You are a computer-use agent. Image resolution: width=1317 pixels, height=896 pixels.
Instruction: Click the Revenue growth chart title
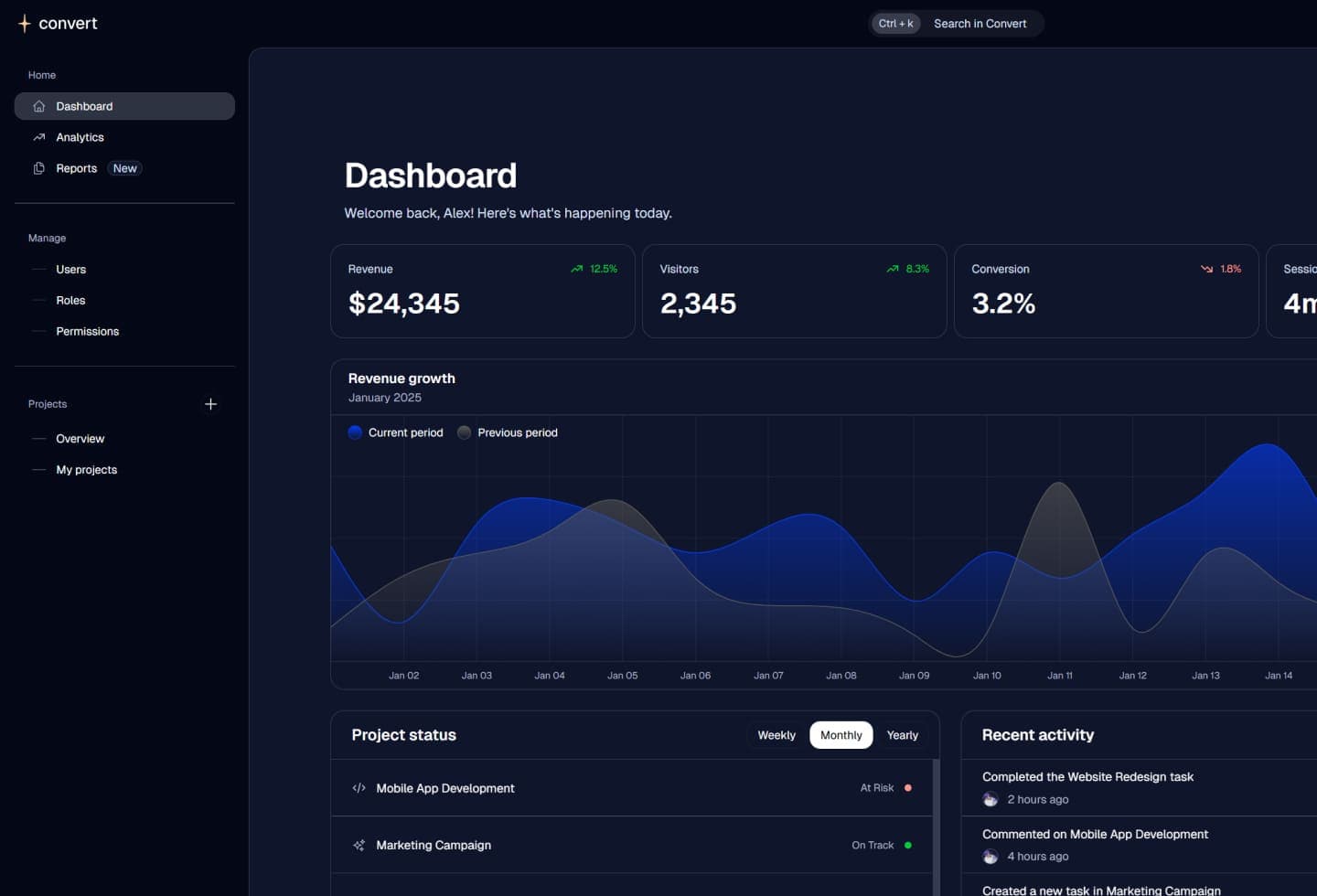pyautogui.click(x=402, y=379)
